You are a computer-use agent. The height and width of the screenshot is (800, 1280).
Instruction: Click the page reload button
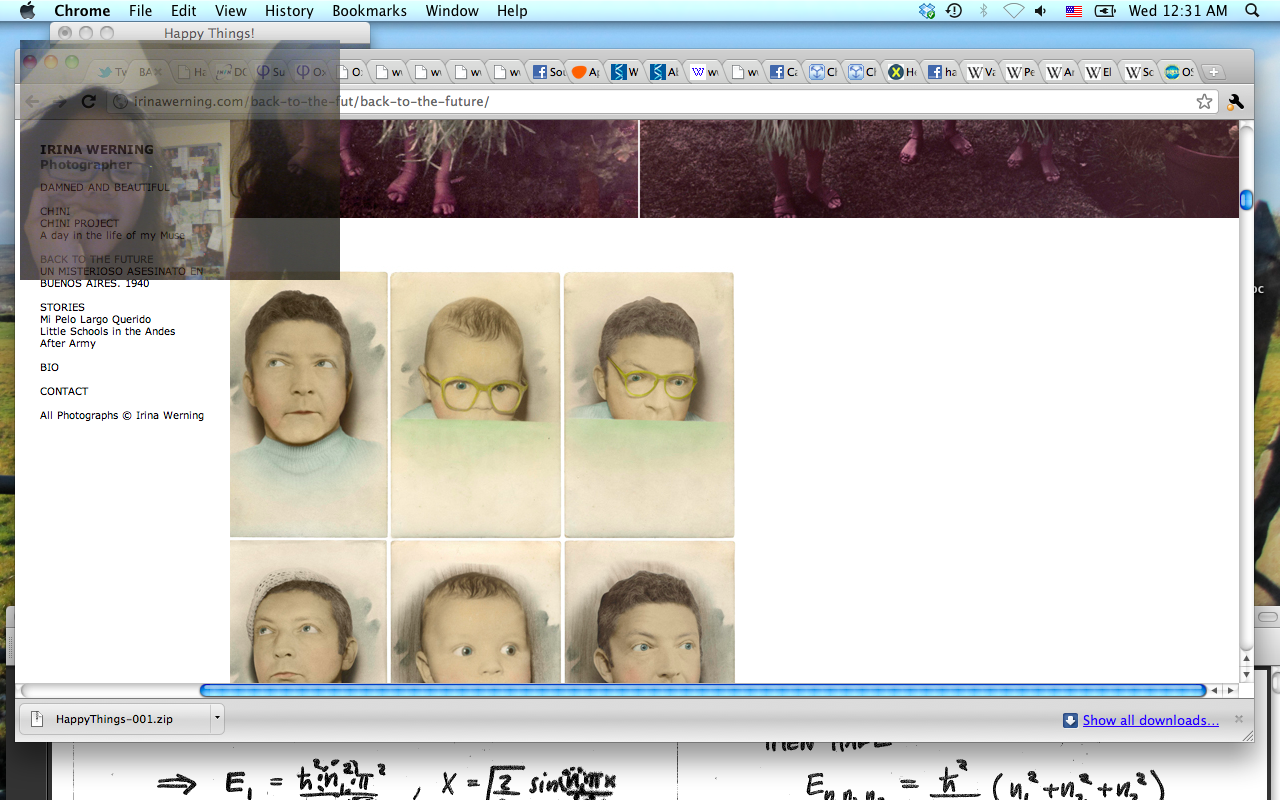tap(88, 101)
